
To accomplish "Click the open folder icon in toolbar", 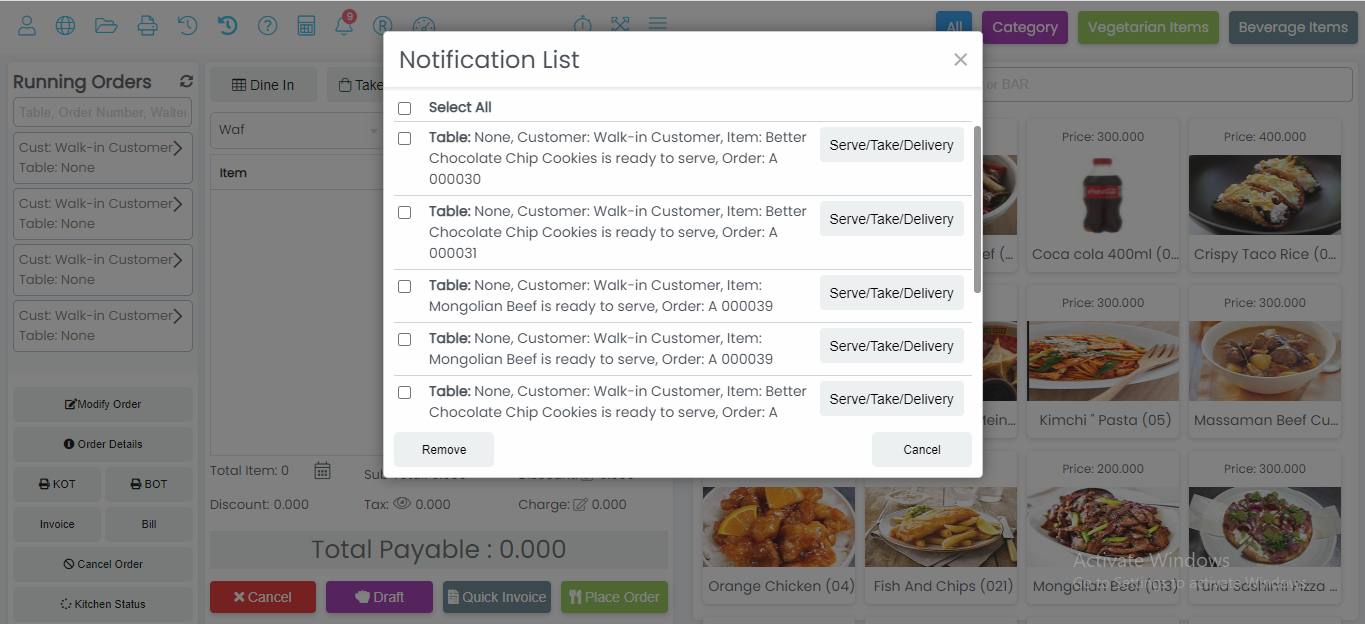I will [106, 26].
